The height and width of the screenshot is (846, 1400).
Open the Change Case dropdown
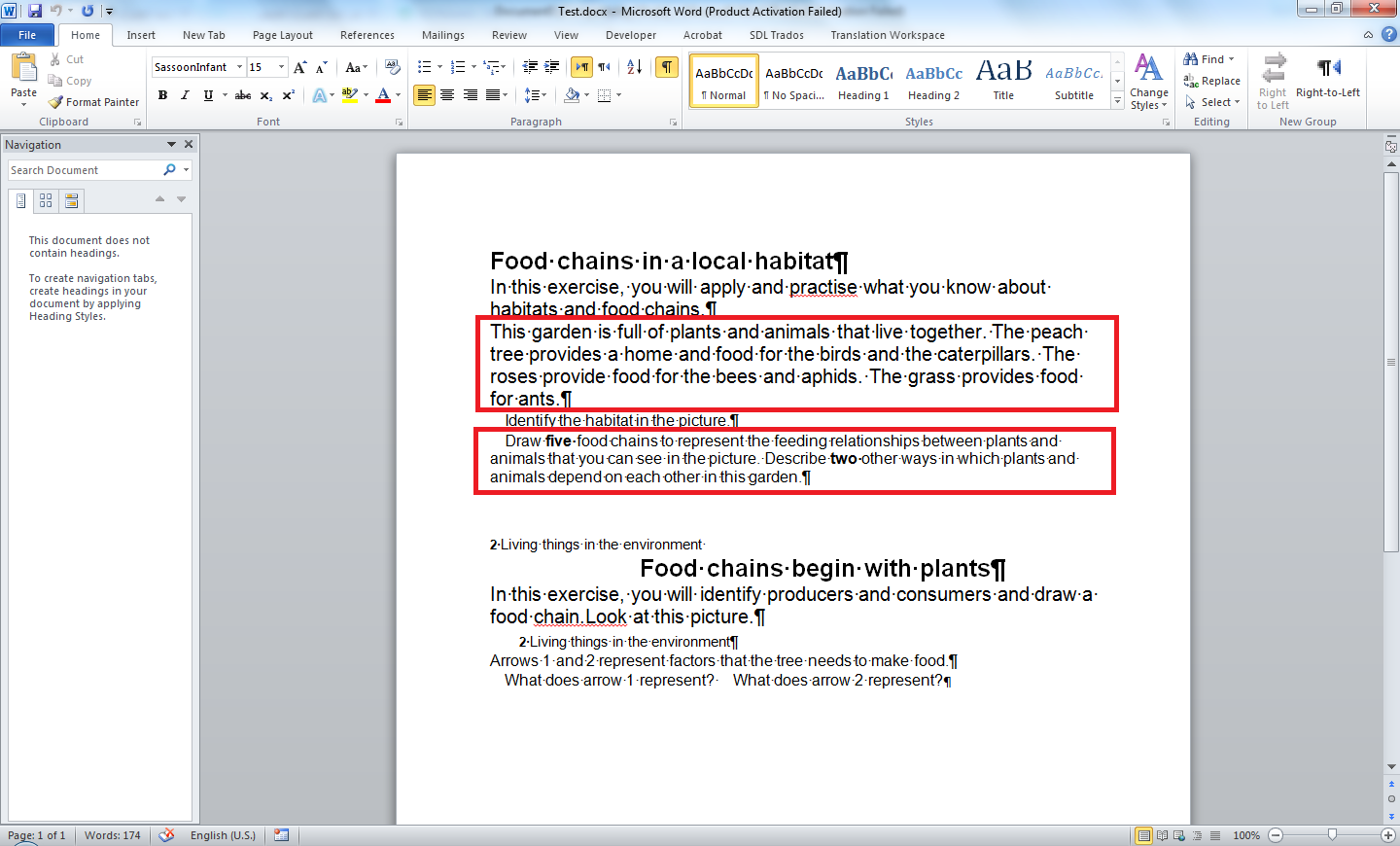click(356, 67)
